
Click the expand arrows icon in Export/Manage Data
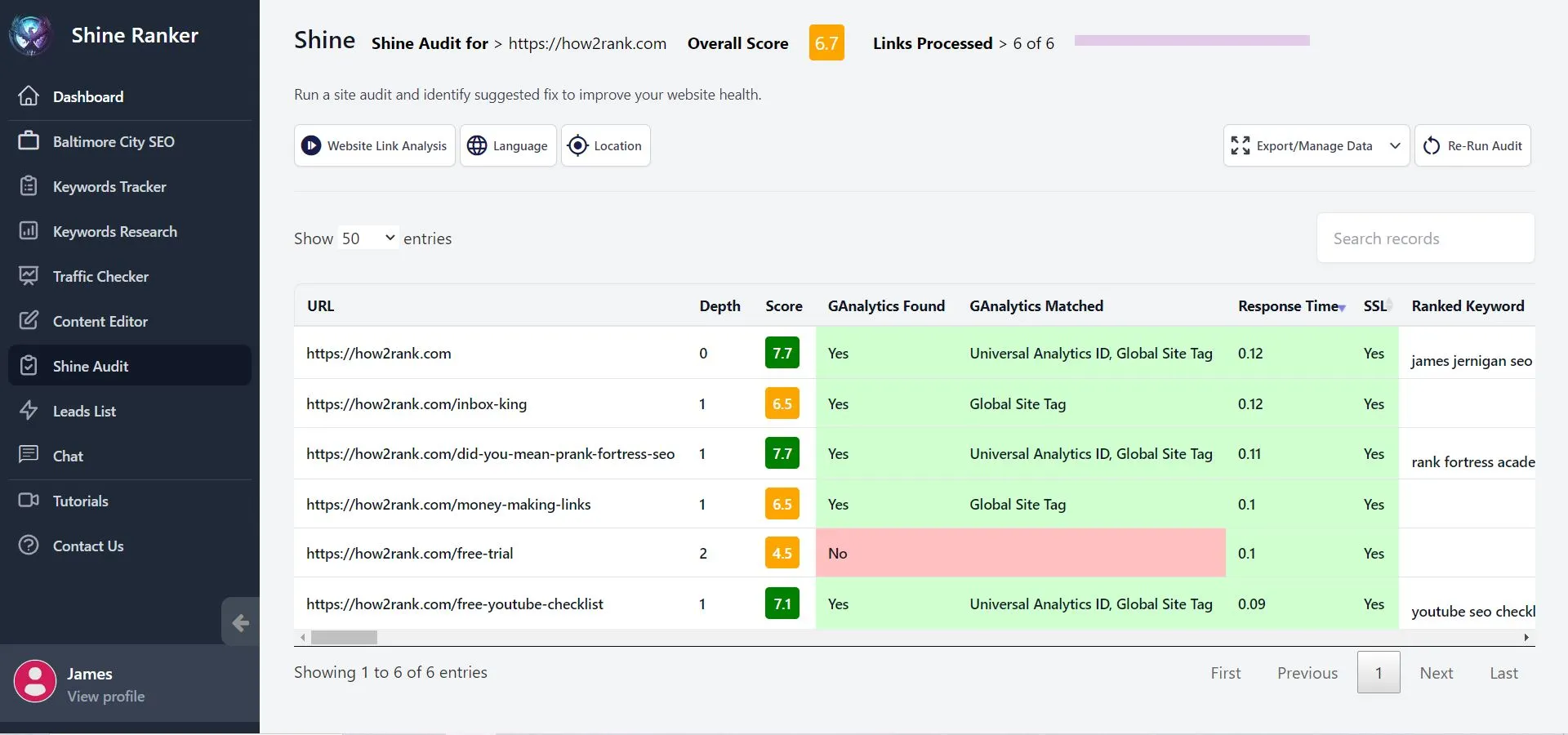coord(1241,145)
